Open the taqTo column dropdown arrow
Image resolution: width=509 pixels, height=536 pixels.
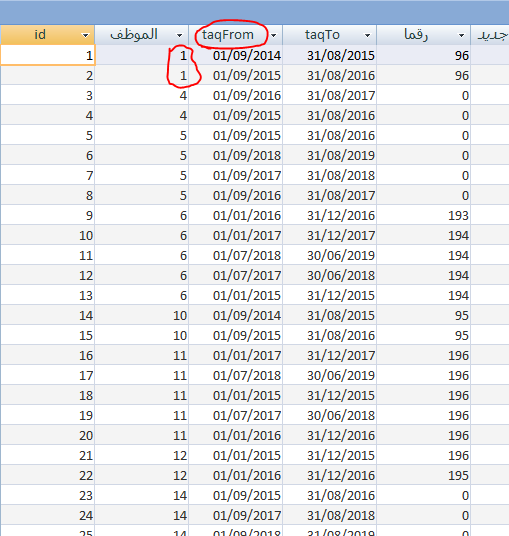click(367, 35)
